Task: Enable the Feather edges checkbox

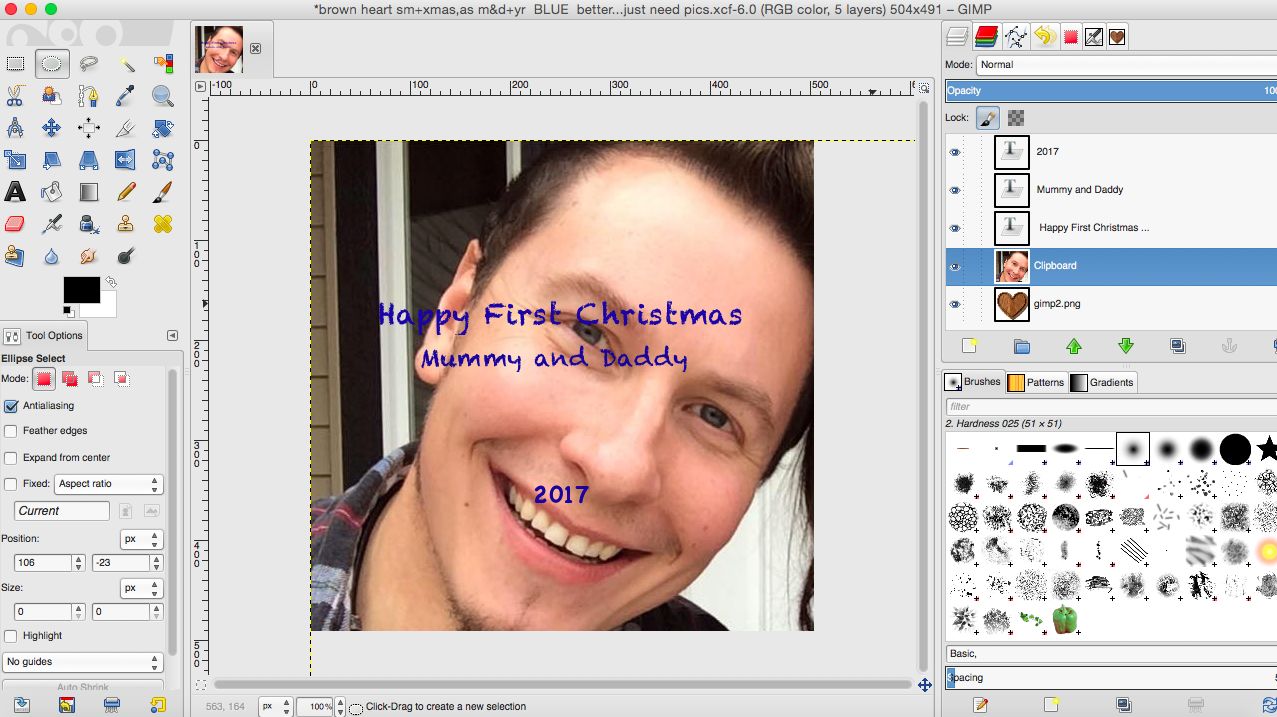Action: tap(12, 431)
